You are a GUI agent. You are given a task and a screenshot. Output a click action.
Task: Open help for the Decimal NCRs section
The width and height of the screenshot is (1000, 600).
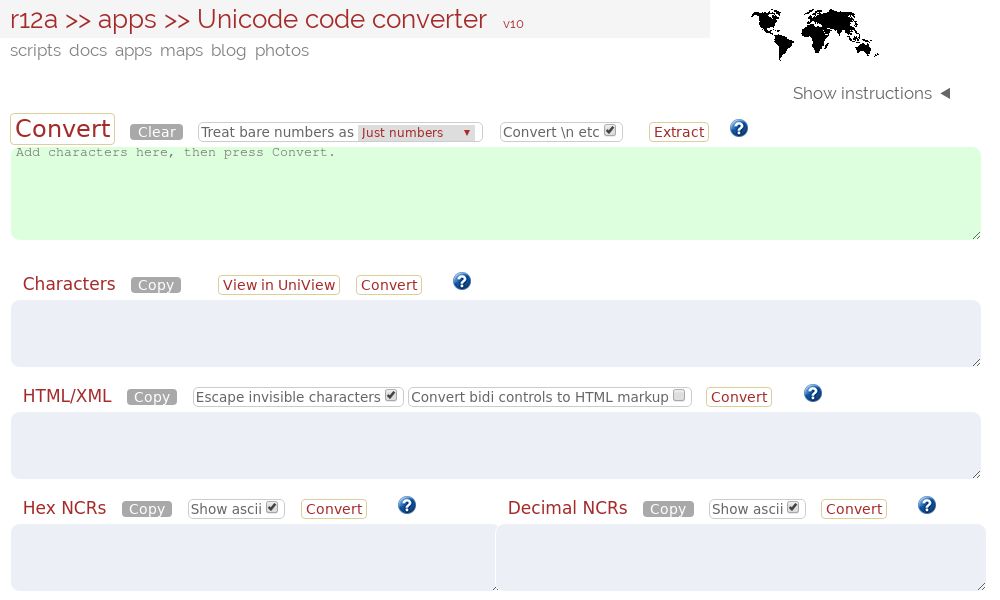coord(927,506)
